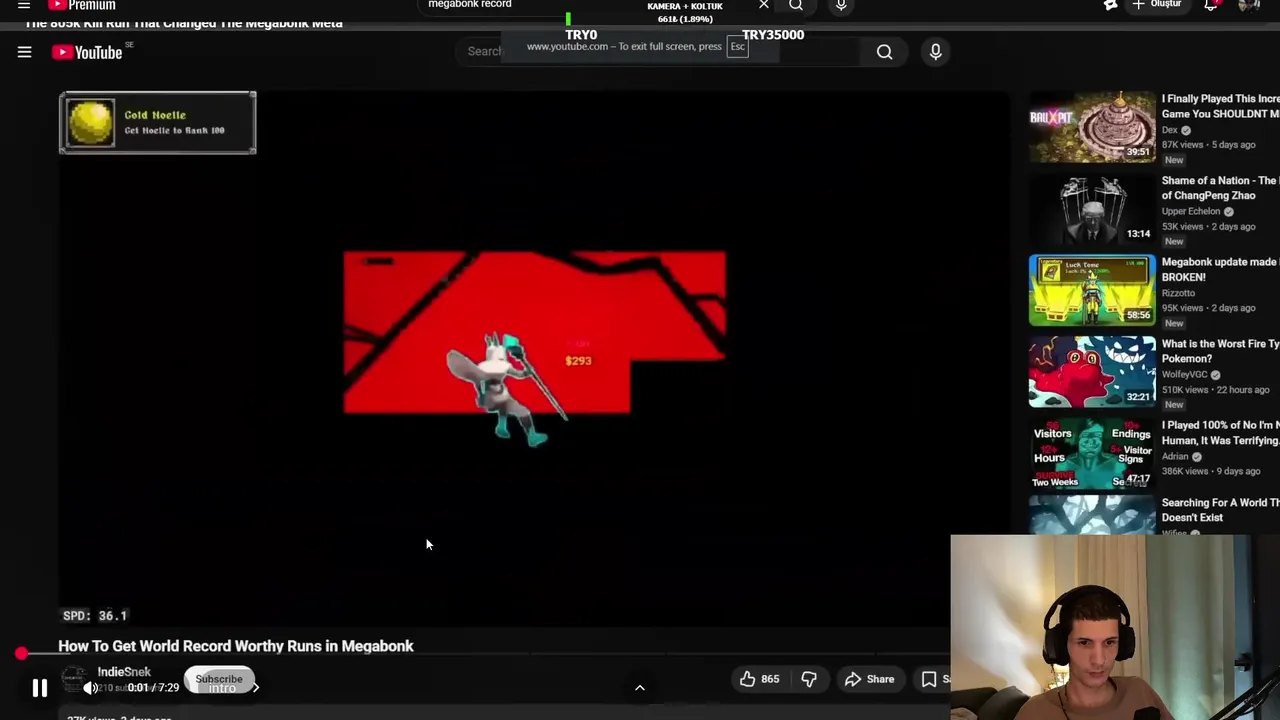Screen dimensions: 1280x720
Task: Click the Oluştur create button
Action: (x=1156, y=5)
